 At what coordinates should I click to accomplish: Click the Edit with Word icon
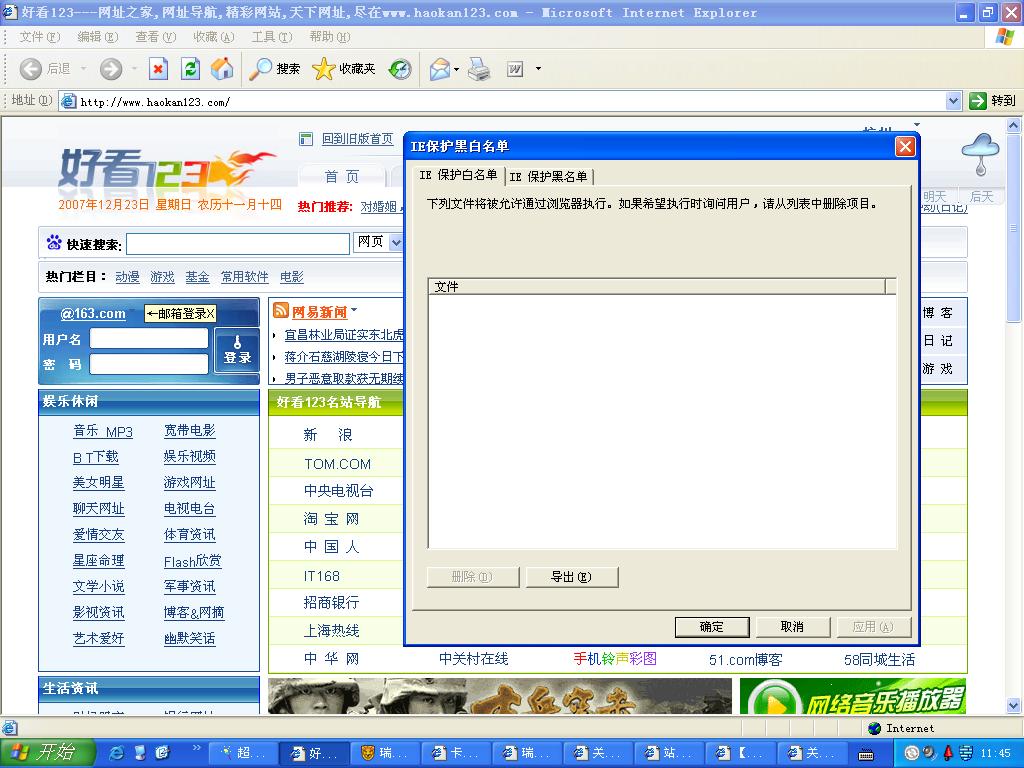coord(515,69)
